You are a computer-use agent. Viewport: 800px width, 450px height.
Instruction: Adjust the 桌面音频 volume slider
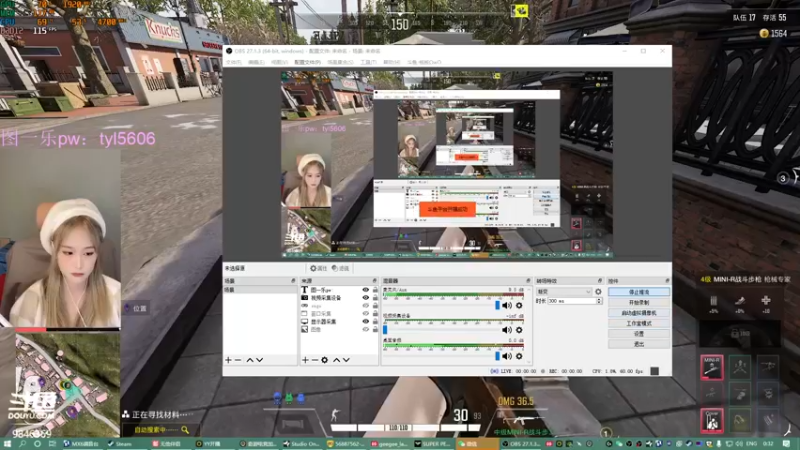coord(497,356)
